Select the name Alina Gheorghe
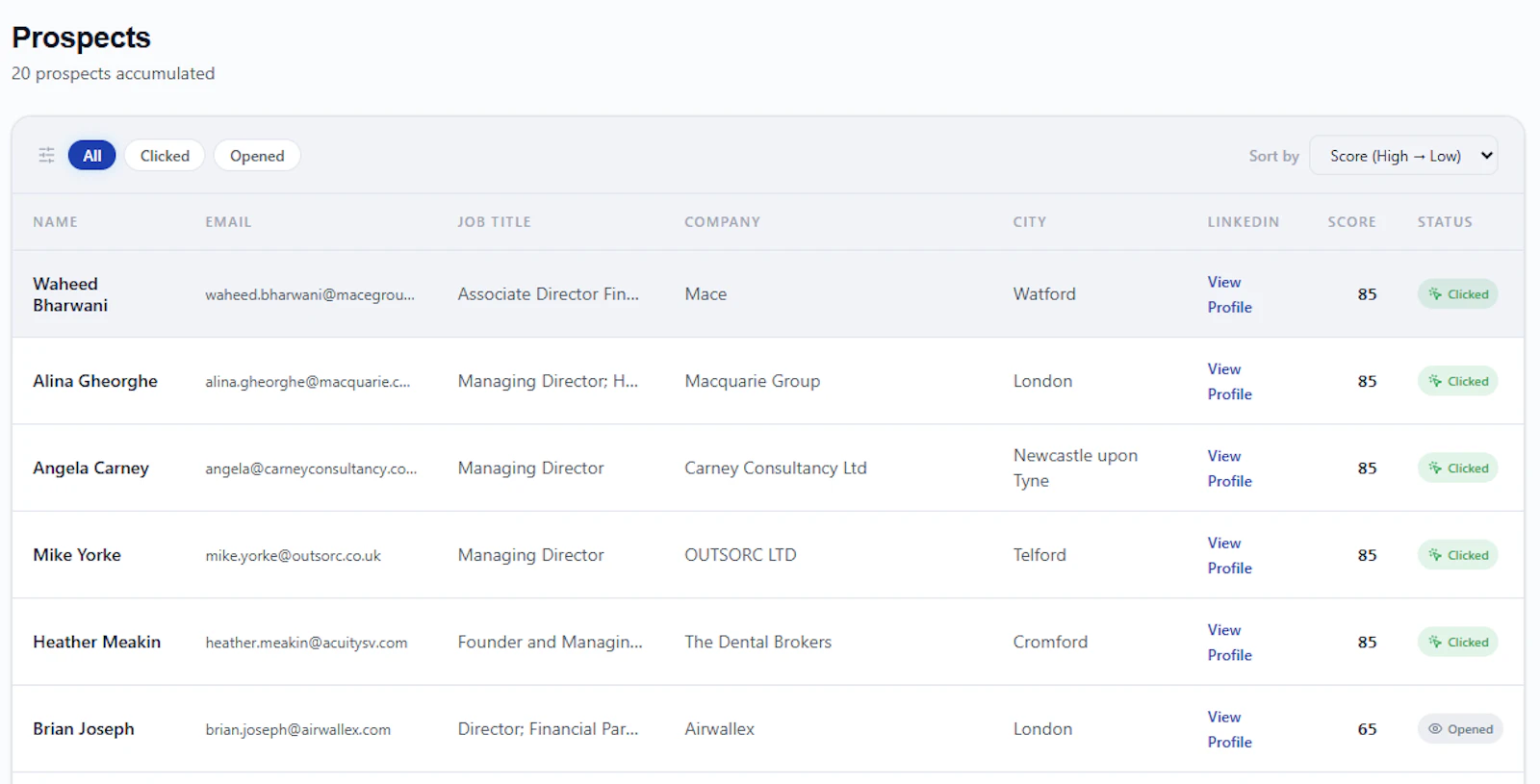 pyautogui.click(x=95, y=381)
